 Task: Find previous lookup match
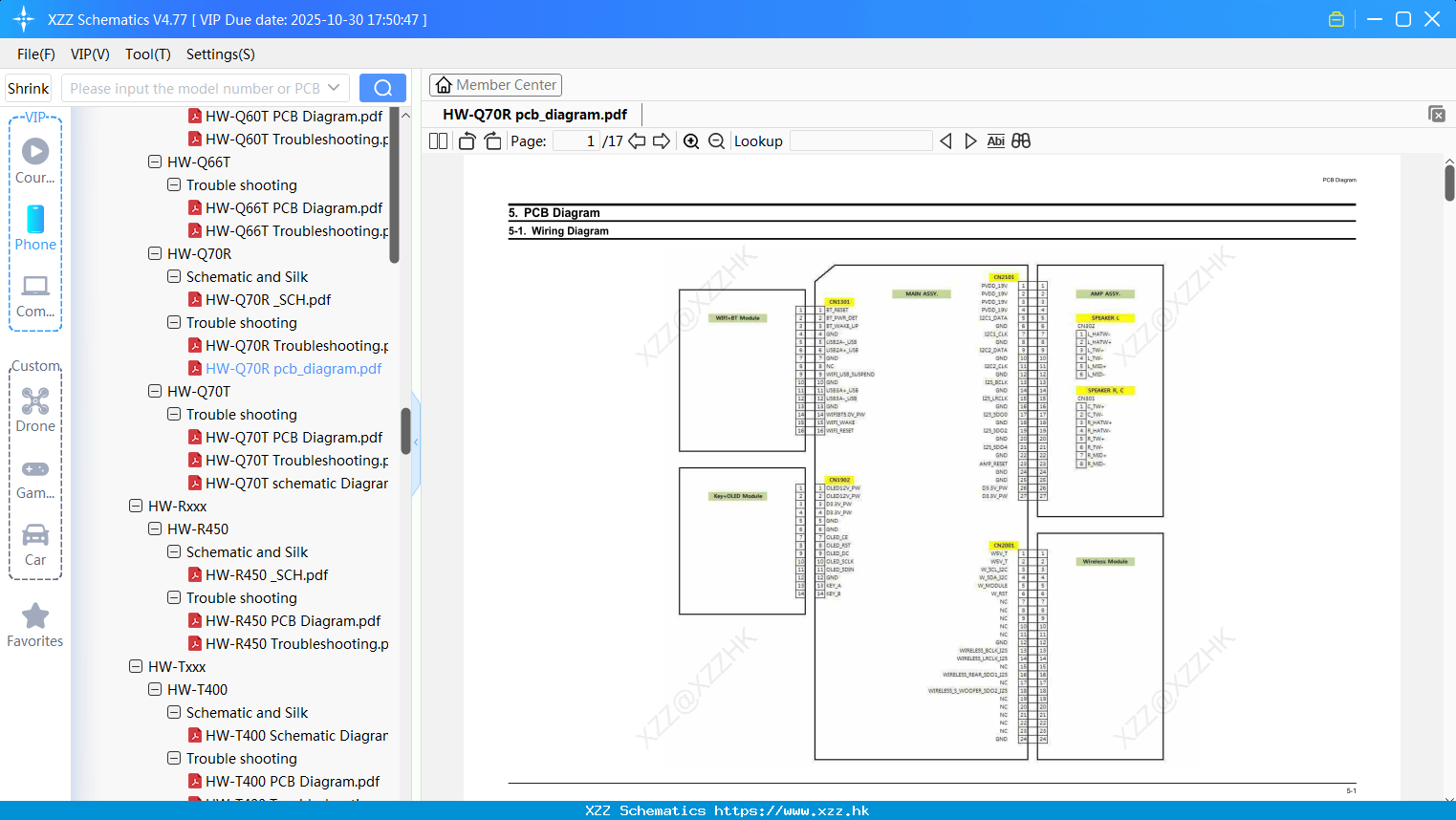(x=945, y=141)
